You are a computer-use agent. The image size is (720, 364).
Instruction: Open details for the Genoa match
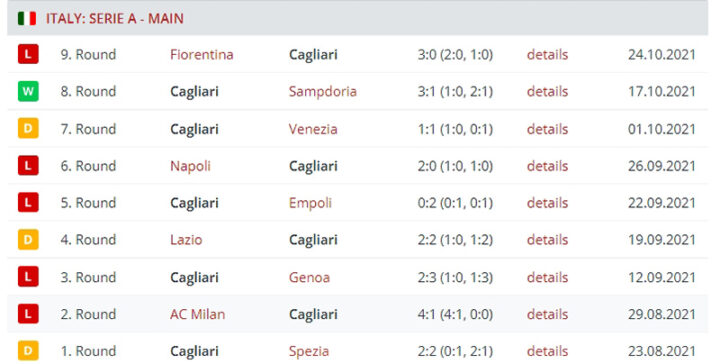(x=547, y=277)
